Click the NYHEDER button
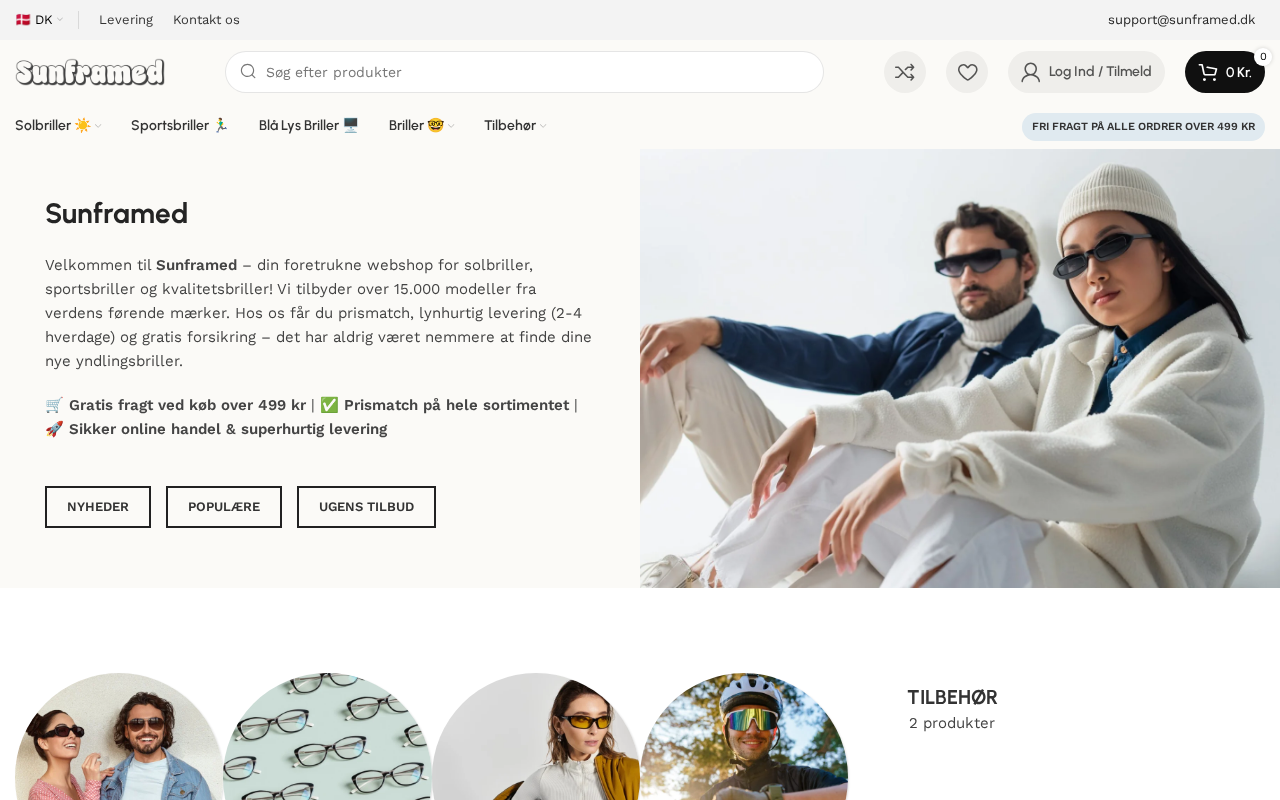The image size is (1280, 800). [98, 507]
